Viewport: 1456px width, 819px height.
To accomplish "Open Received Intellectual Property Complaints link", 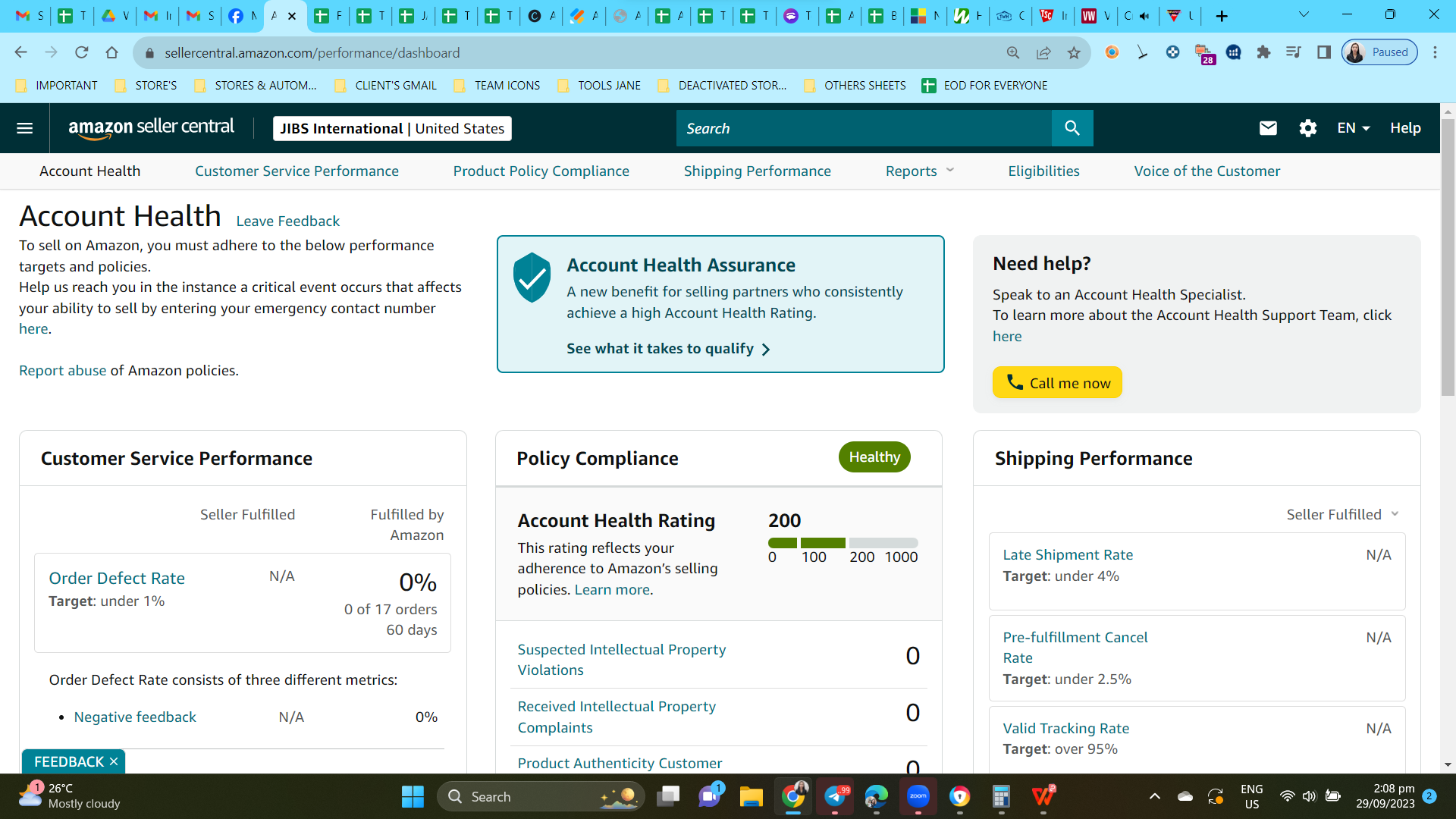I will coord(617,717).
